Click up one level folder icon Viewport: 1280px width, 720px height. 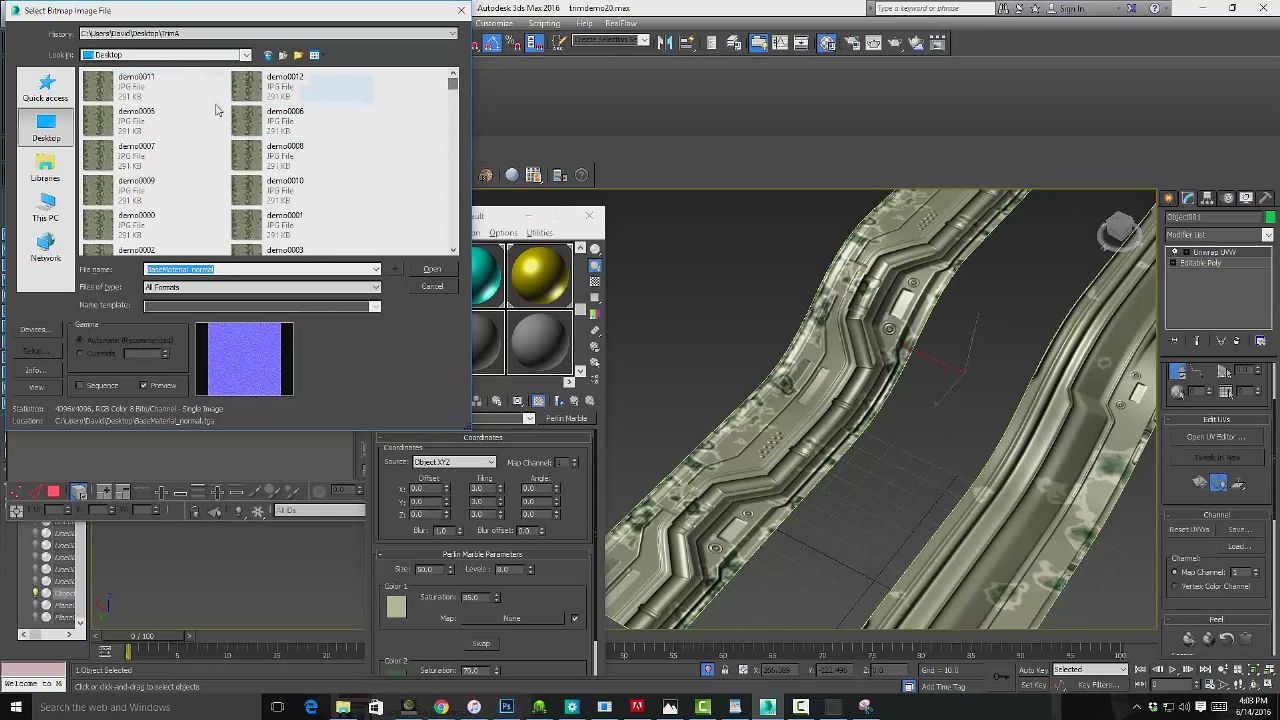pyautogui.click(x=282, y=55)
